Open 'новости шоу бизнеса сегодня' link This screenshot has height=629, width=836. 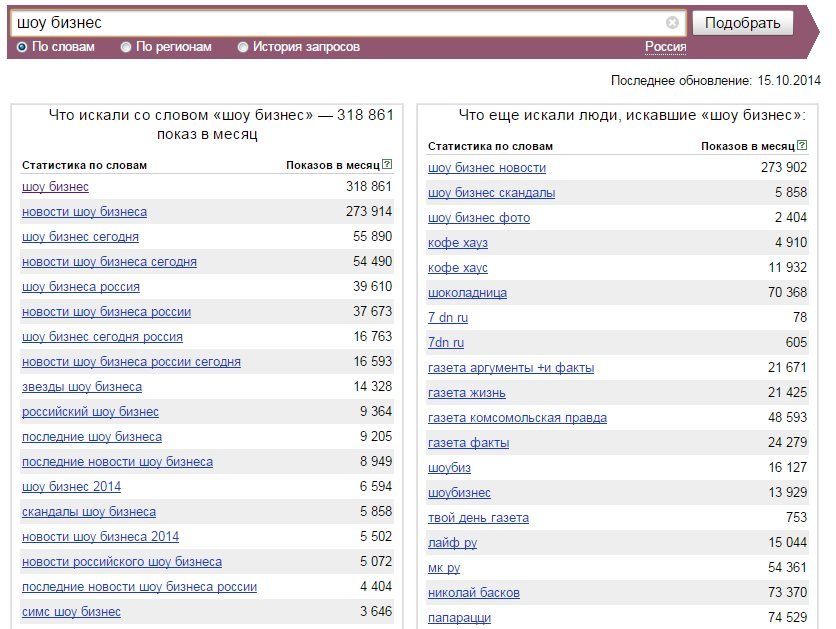tap(109, 262)
